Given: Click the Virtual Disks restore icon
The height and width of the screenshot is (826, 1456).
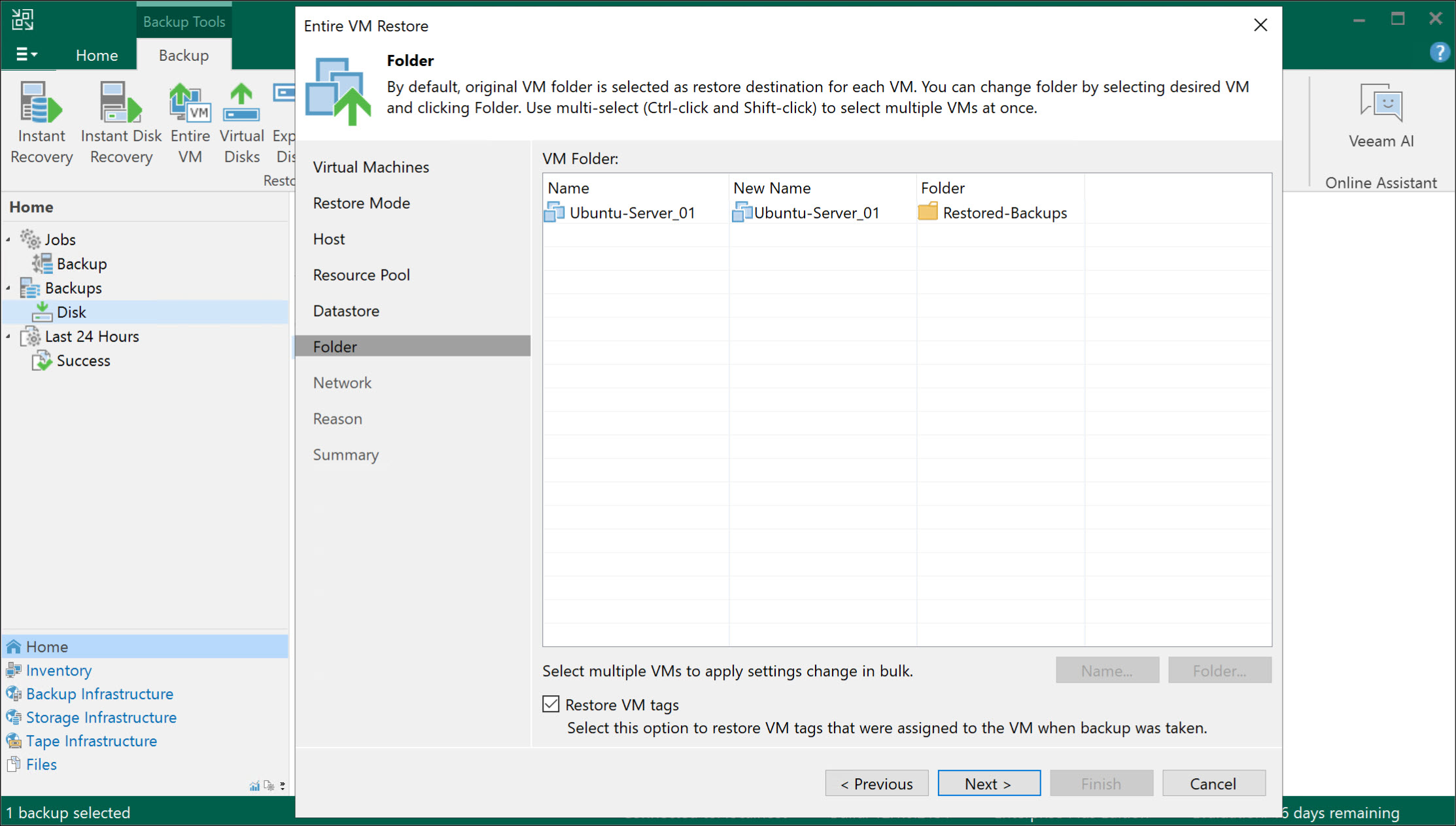Looking at the screenshot, I should point(241,121).
